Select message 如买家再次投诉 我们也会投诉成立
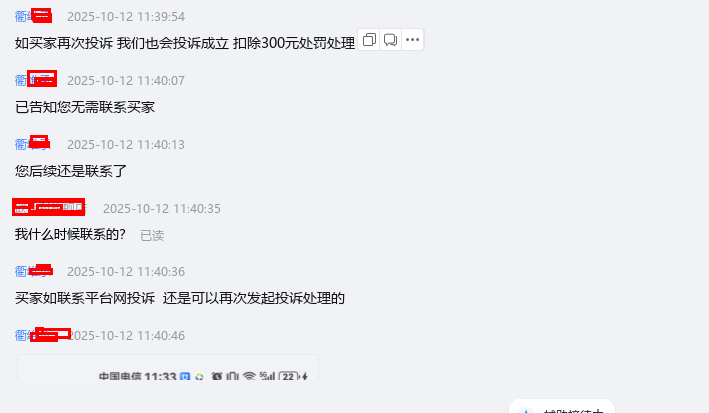Image resolution: width=709 pixels, height=413 pixels. pyautogui.click(x=185, y=43)
